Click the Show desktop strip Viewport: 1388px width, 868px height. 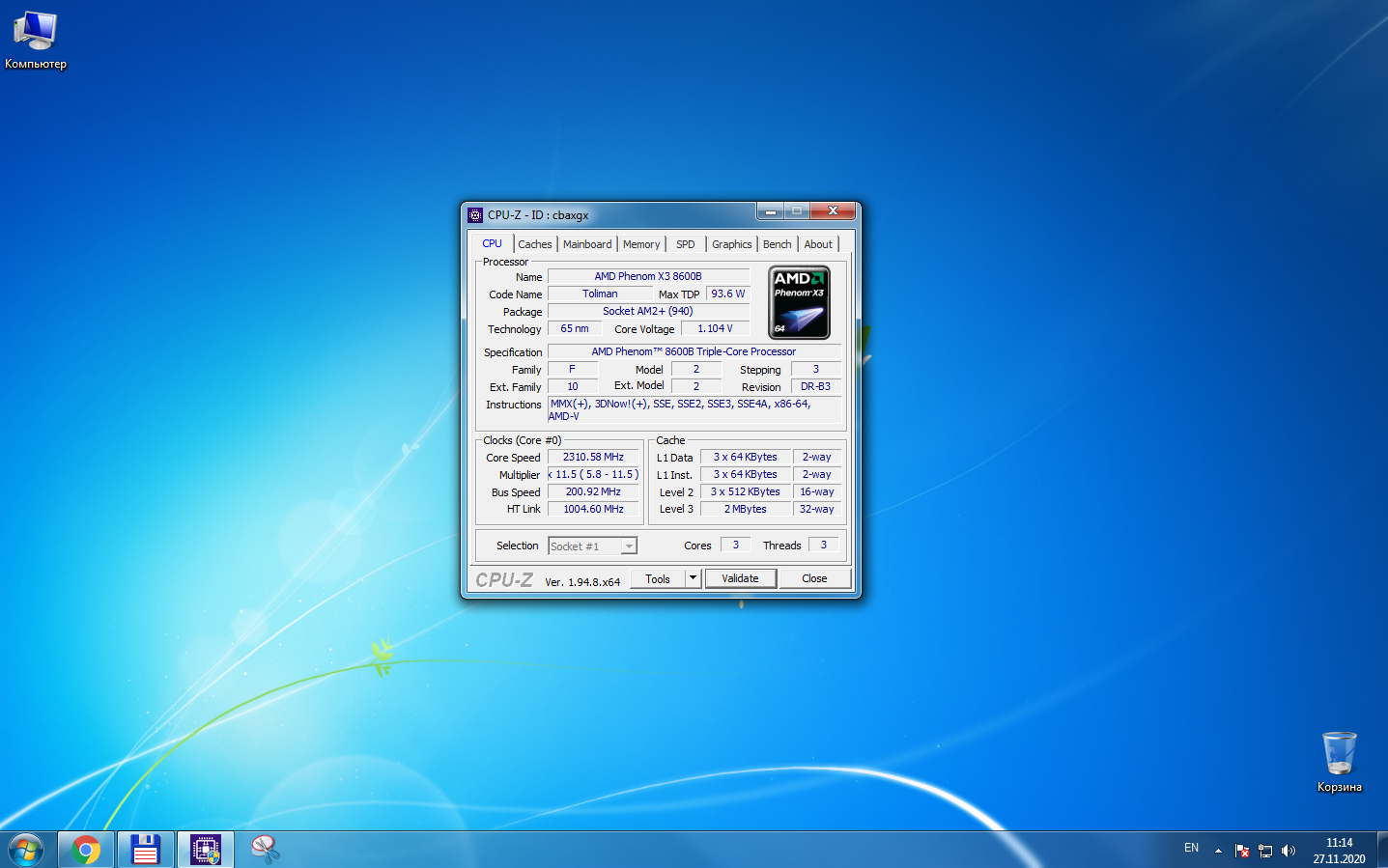pyautogui.click(x=1381, y=850)
